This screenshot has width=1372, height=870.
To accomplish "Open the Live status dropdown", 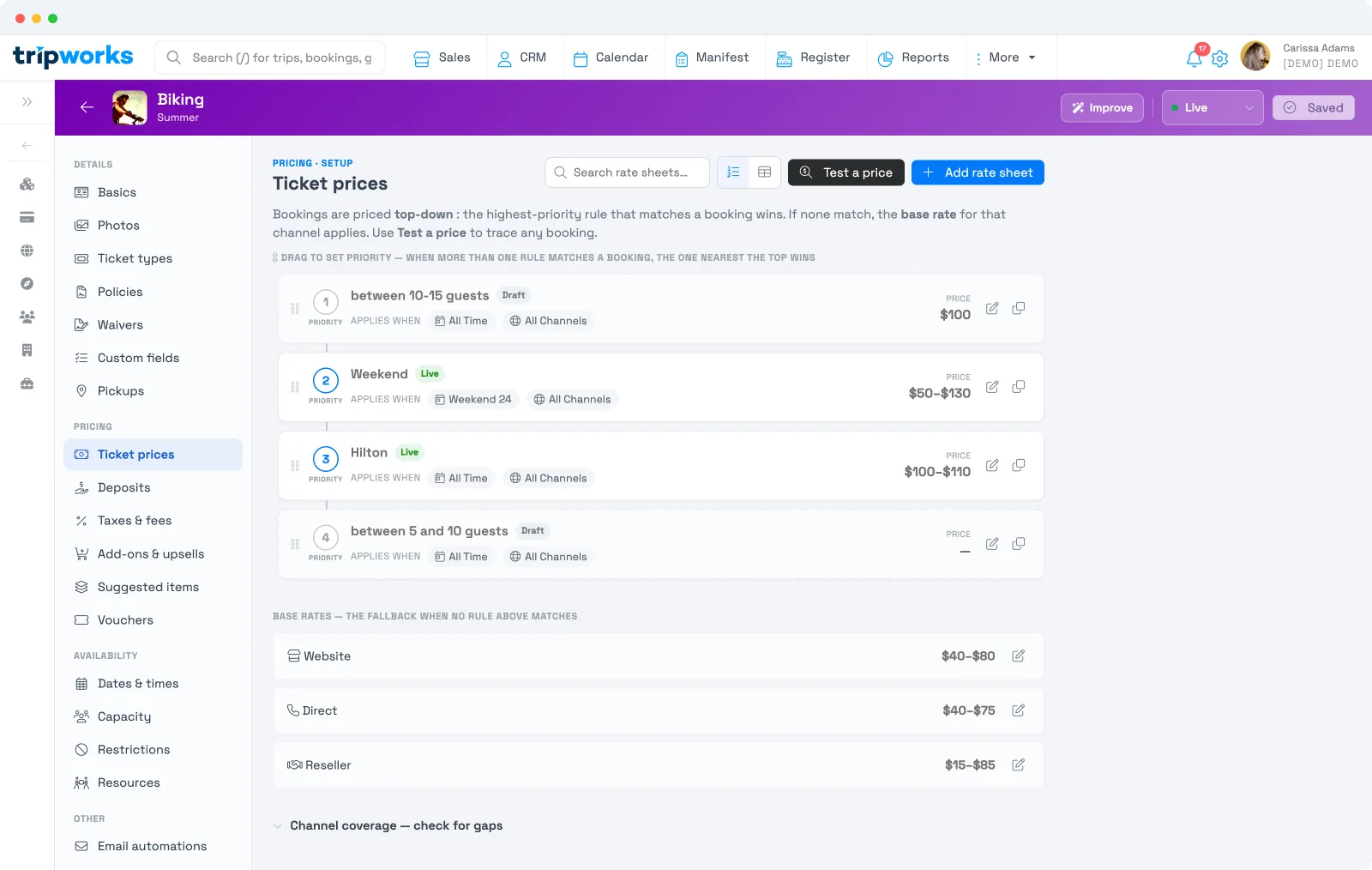I will pyautogui.click(x=1213, y=107).
